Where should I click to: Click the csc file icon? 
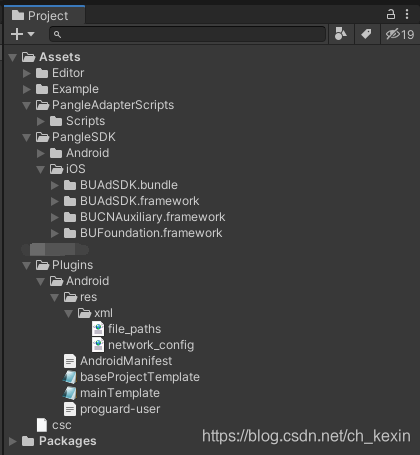[x=42, y=425]
